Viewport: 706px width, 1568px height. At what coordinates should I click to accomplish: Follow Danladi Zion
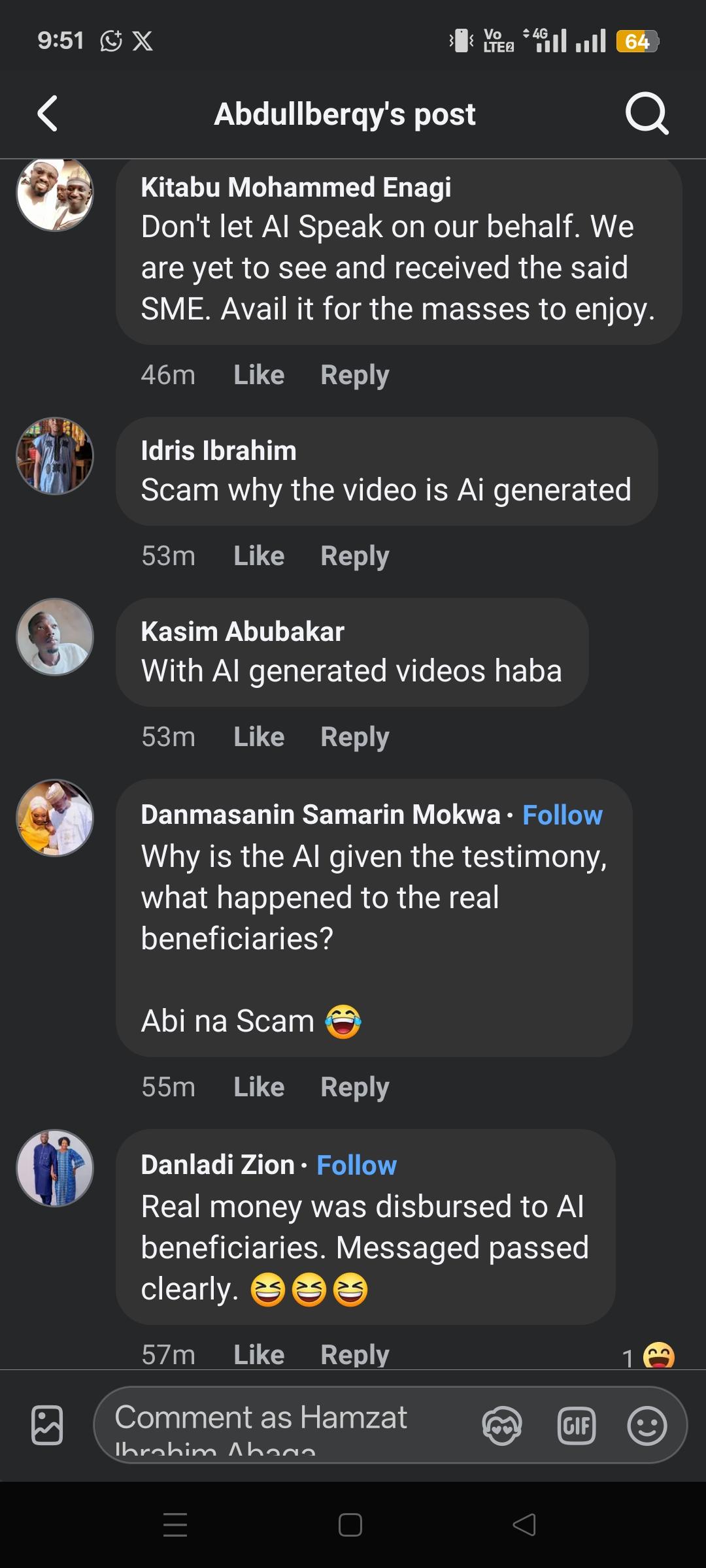tap(356, 1165)
